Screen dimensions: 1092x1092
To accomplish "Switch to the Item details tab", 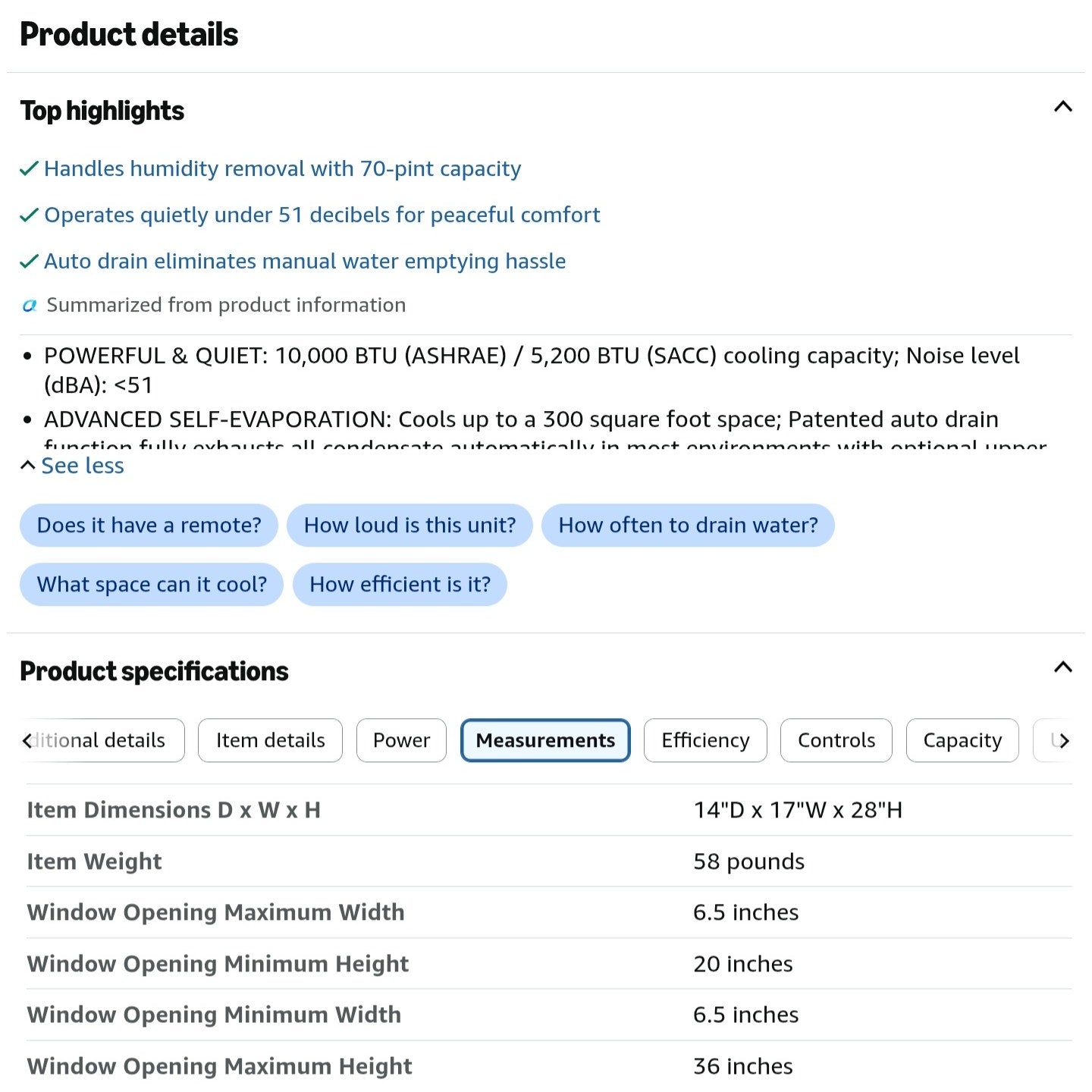I will [x=270, y=740].
